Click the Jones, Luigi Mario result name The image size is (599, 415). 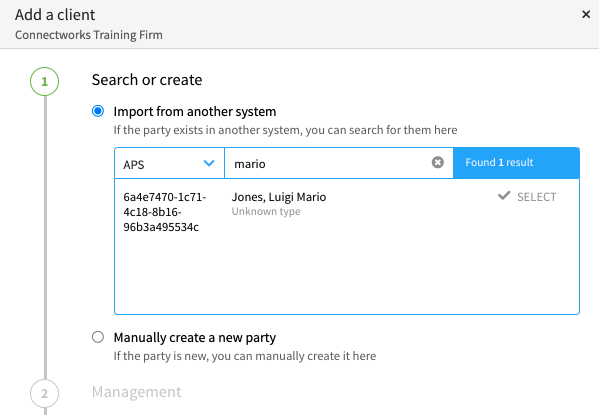[x=279, y=197]
